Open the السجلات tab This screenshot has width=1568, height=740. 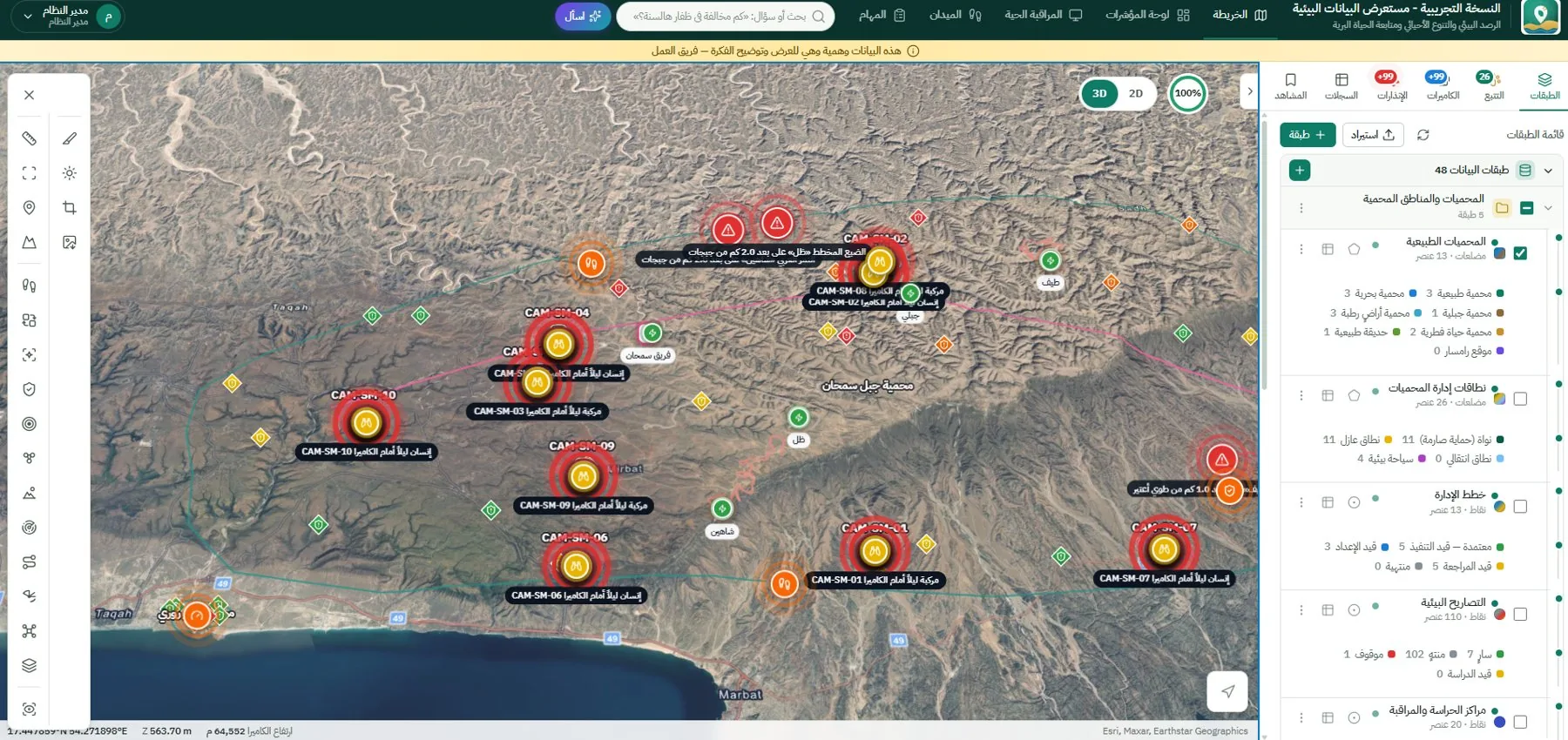coord(1342,85)
